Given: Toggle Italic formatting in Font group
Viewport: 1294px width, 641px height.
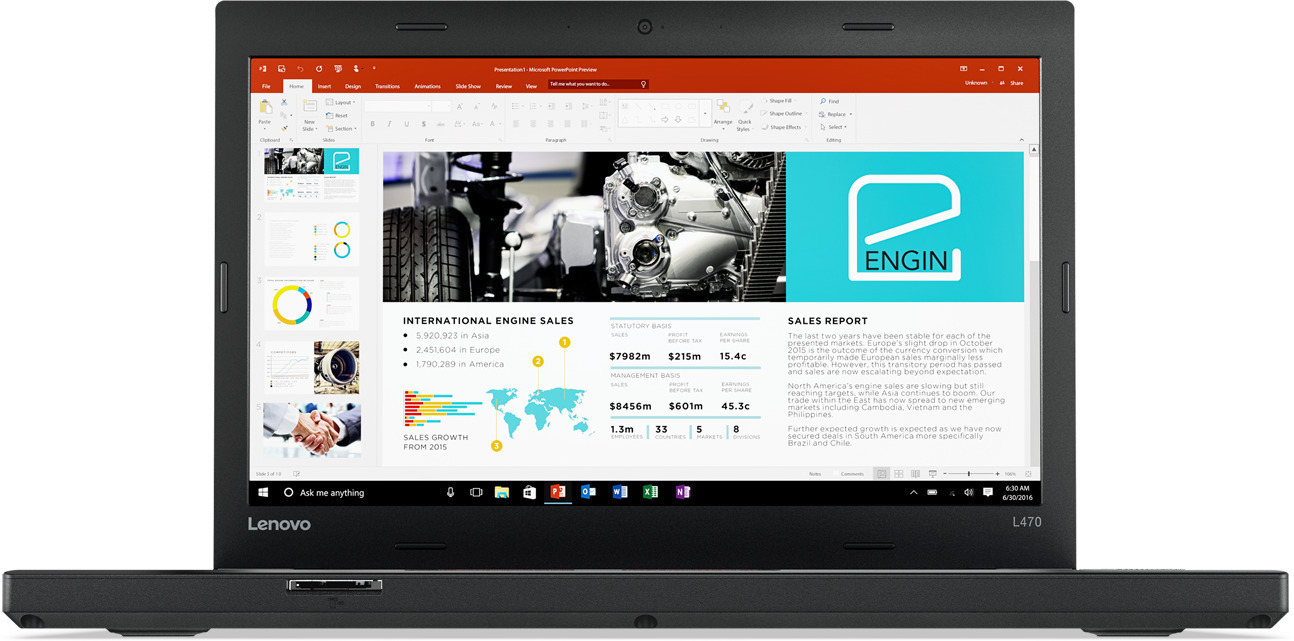Looking at the screenshot, I should click(390, 124).
